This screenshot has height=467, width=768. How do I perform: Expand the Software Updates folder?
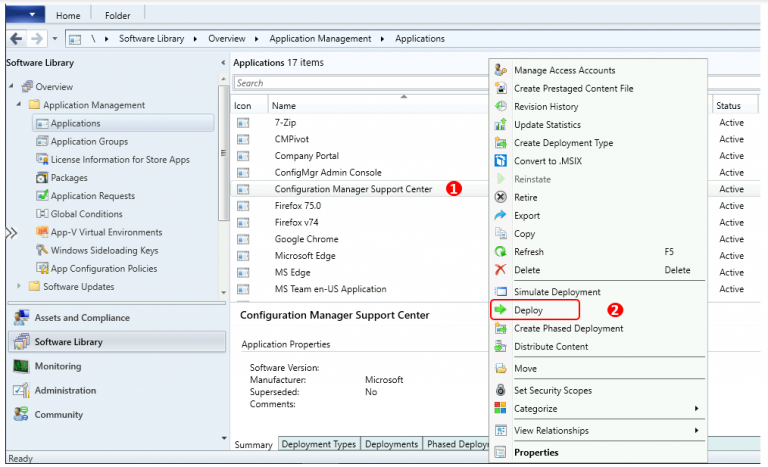20,288
